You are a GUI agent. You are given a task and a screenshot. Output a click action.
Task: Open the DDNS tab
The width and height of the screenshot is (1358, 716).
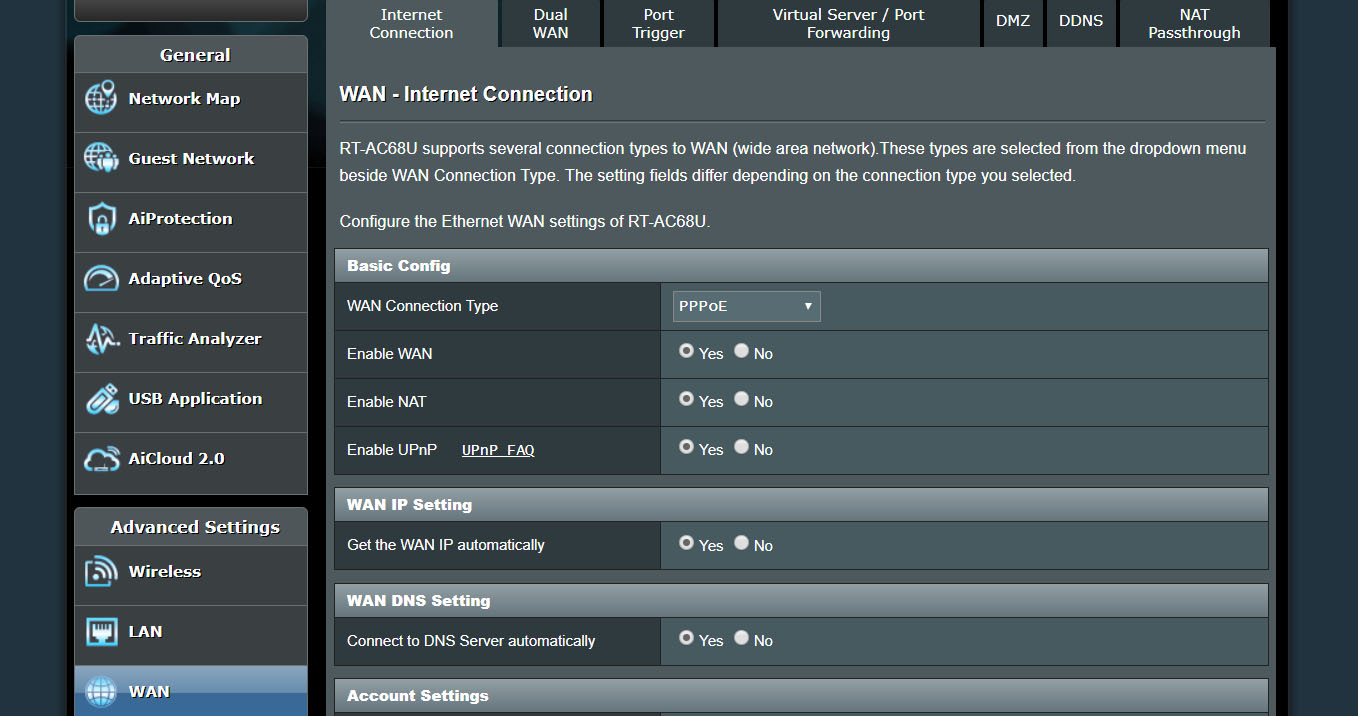[1080, 23]
